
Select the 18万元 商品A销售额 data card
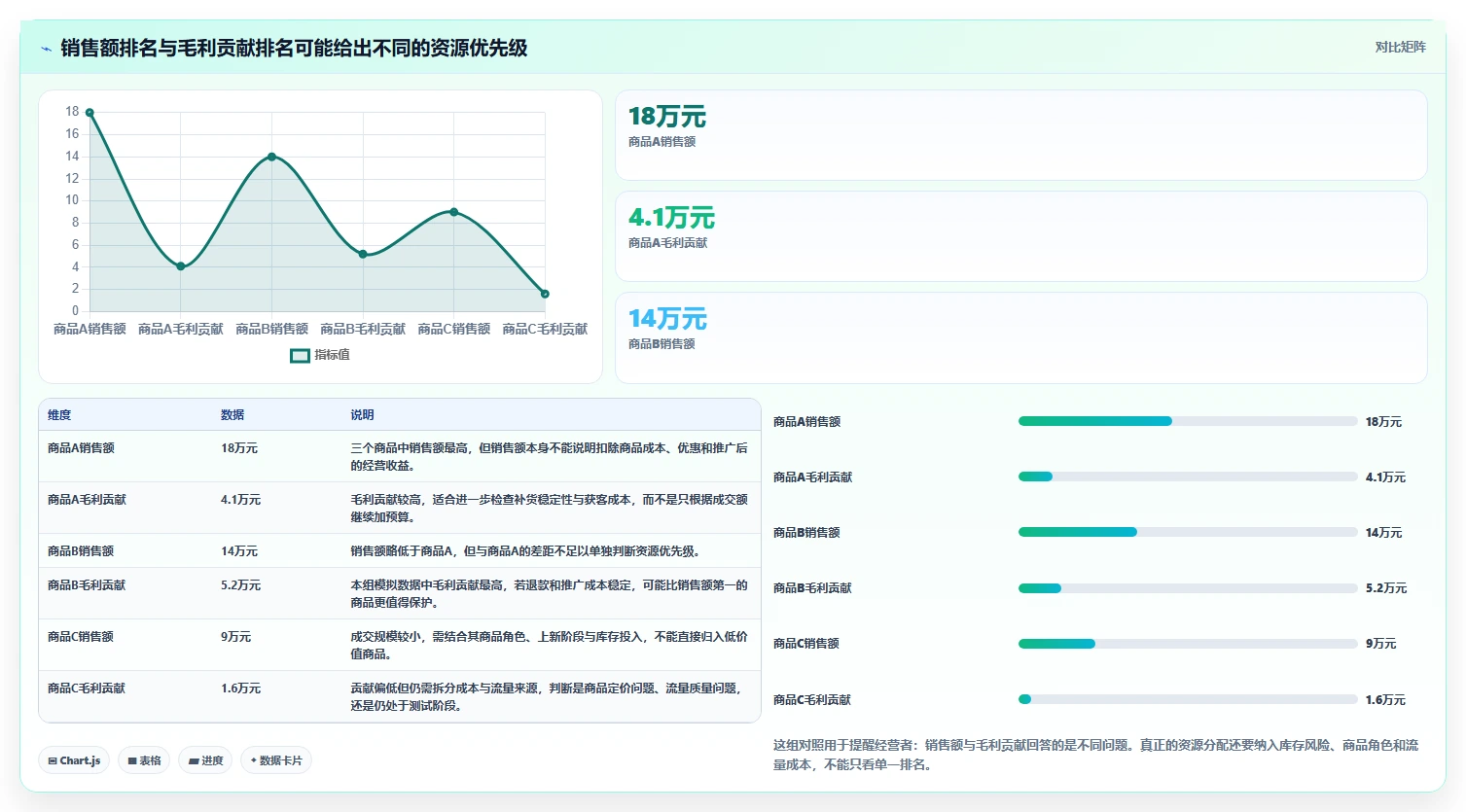click(x=1020, y=135)
